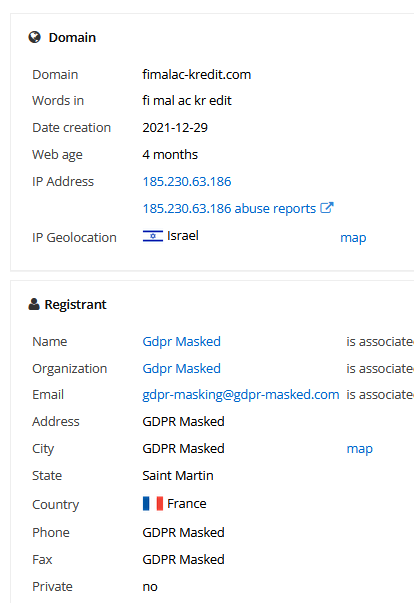Image resolution: width=414 pixels, height=603 pixels.
Task: Follow the Gdpr Masked link in Name row
Action: [181, 341]
